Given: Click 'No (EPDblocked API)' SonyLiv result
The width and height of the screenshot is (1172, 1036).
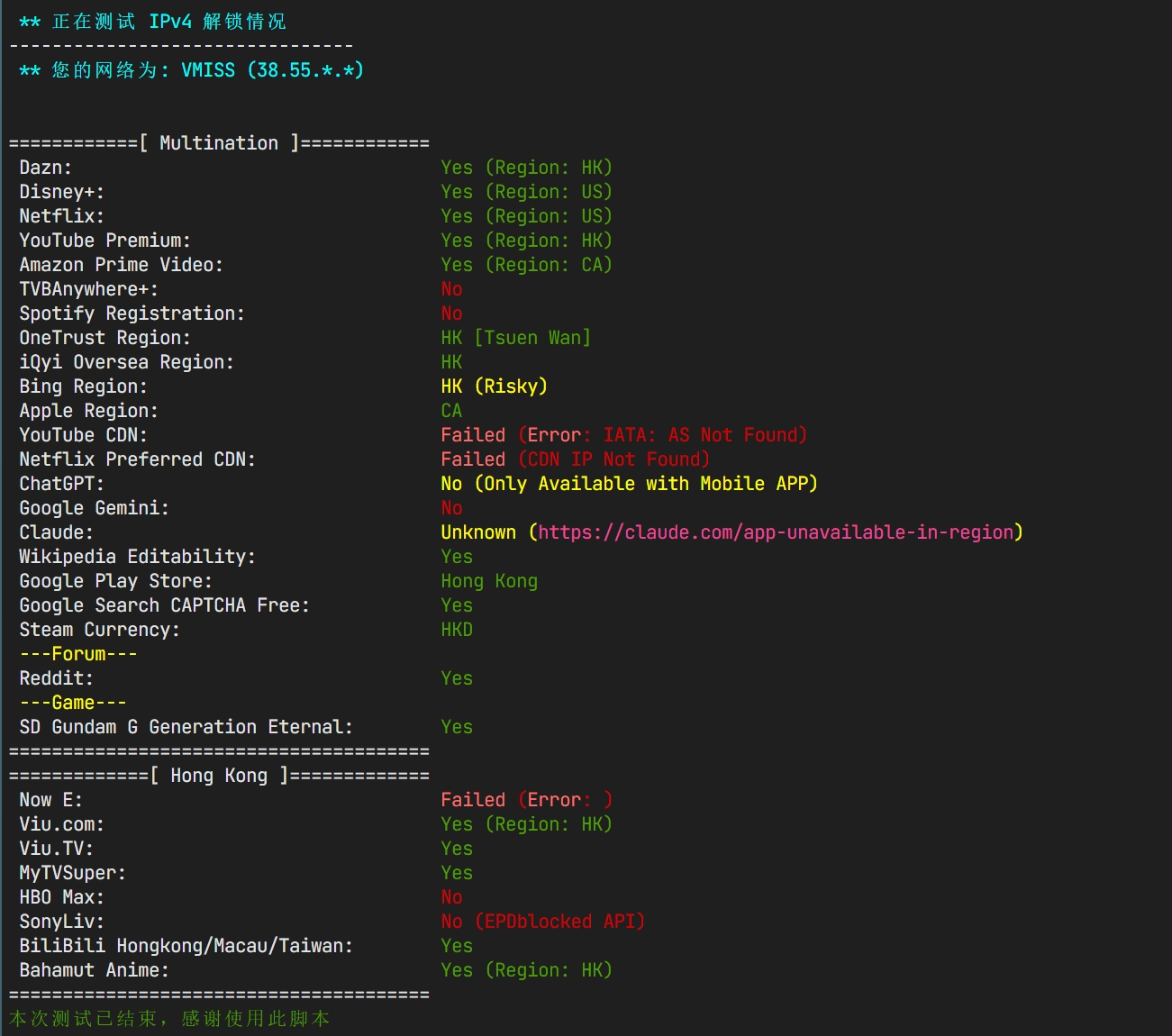Looking at the screenshot, I should point(542,922).
